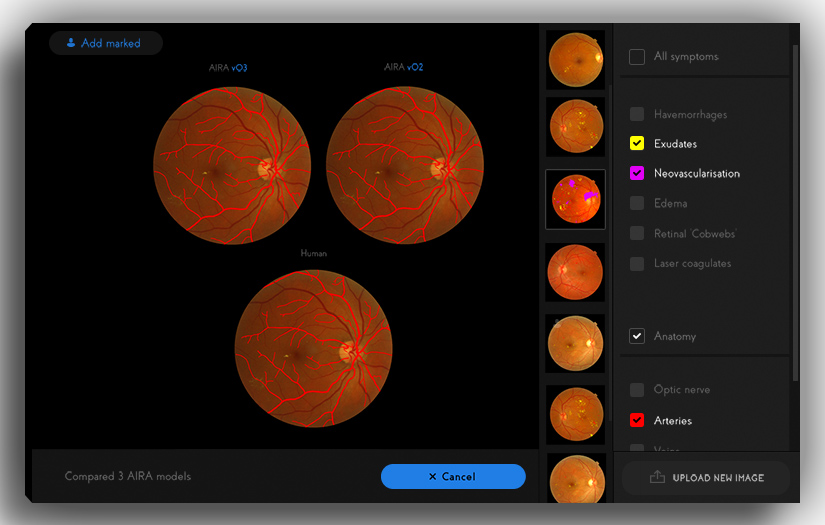Uncheck the yellow Exudates checkbox

(637, 144)
